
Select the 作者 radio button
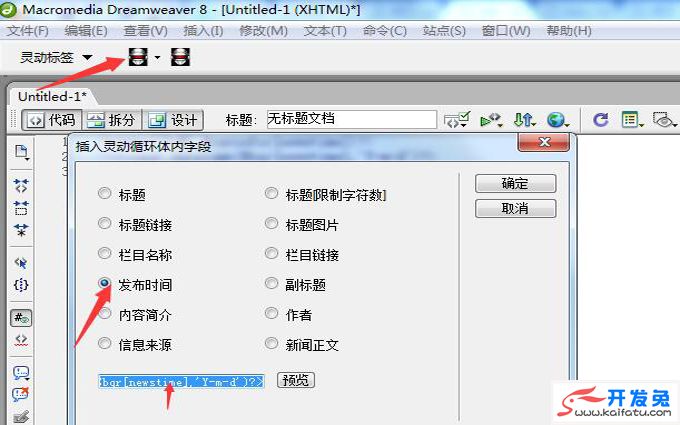point(271,313)
